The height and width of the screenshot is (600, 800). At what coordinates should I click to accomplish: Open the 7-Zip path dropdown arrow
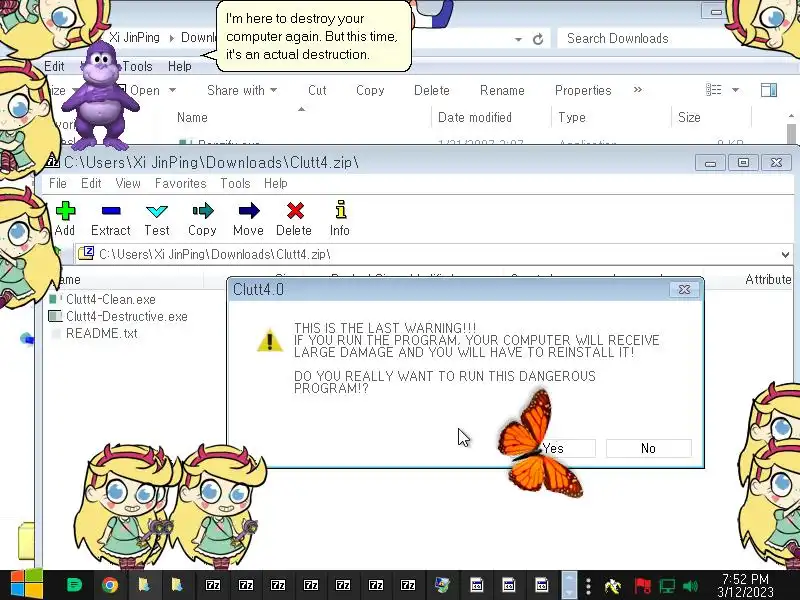pos(785,254)
